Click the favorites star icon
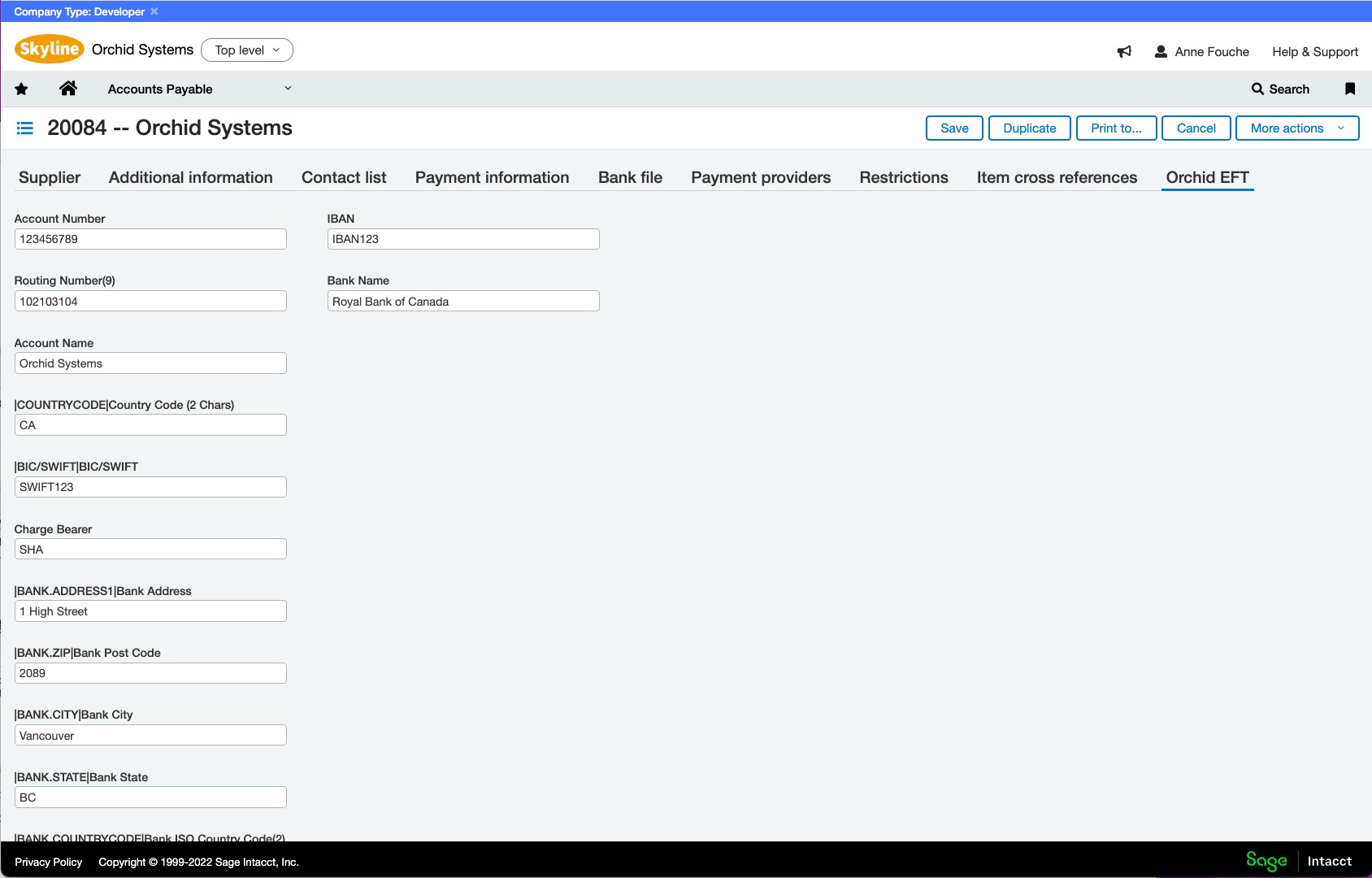Viewport: 1372px width, 878px height. (22, 89)
